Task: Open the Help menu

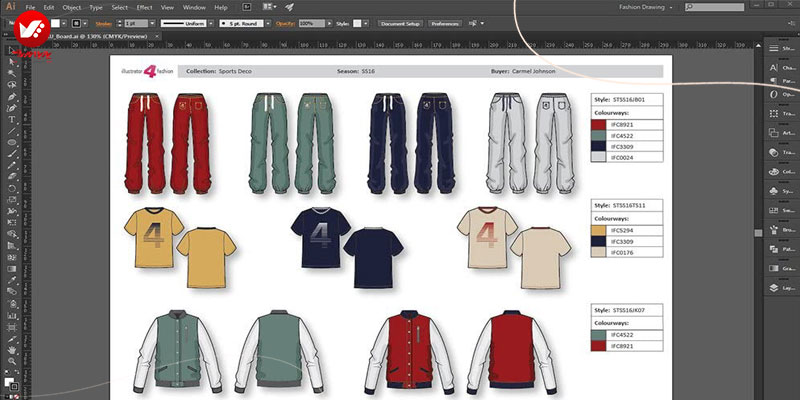Action: [x=221, y=8]
